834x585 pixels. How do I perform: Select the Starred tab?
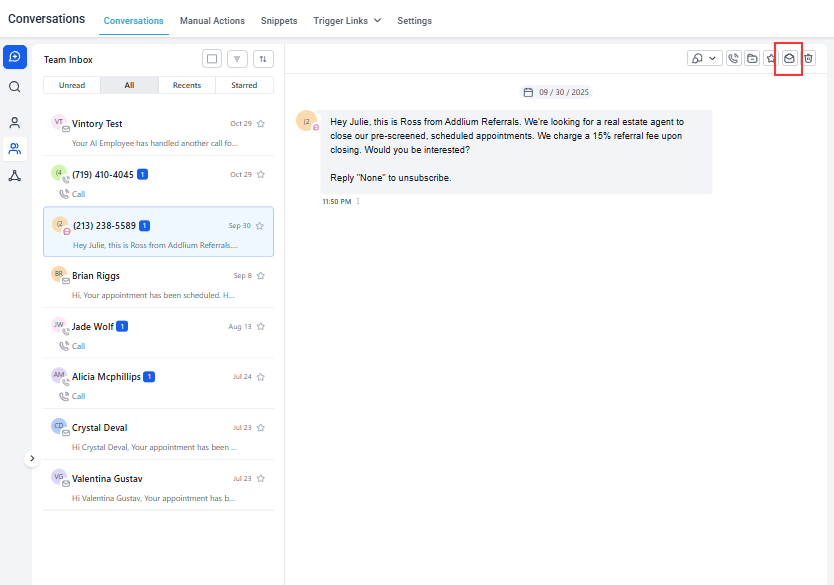click(x=244, y=85)
